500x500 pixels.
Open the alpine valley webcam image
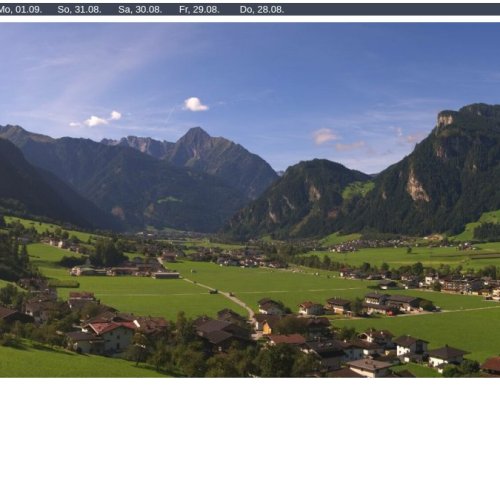250,200
